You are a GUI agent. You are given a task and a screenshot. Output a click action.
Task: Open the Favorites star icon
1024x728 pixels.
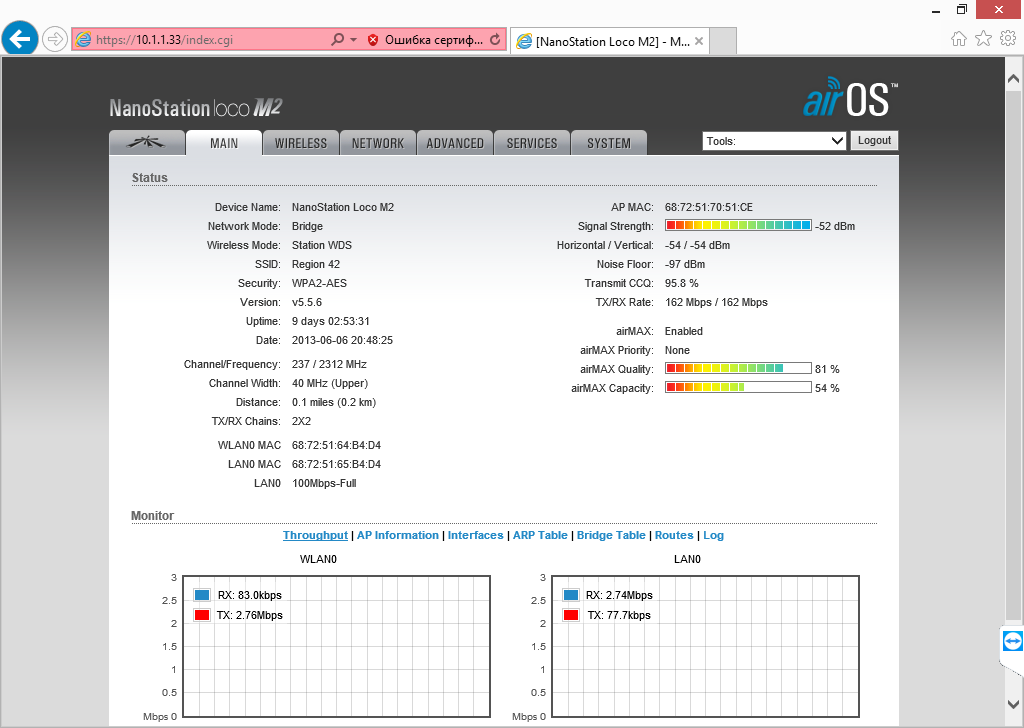pos(983,39)
